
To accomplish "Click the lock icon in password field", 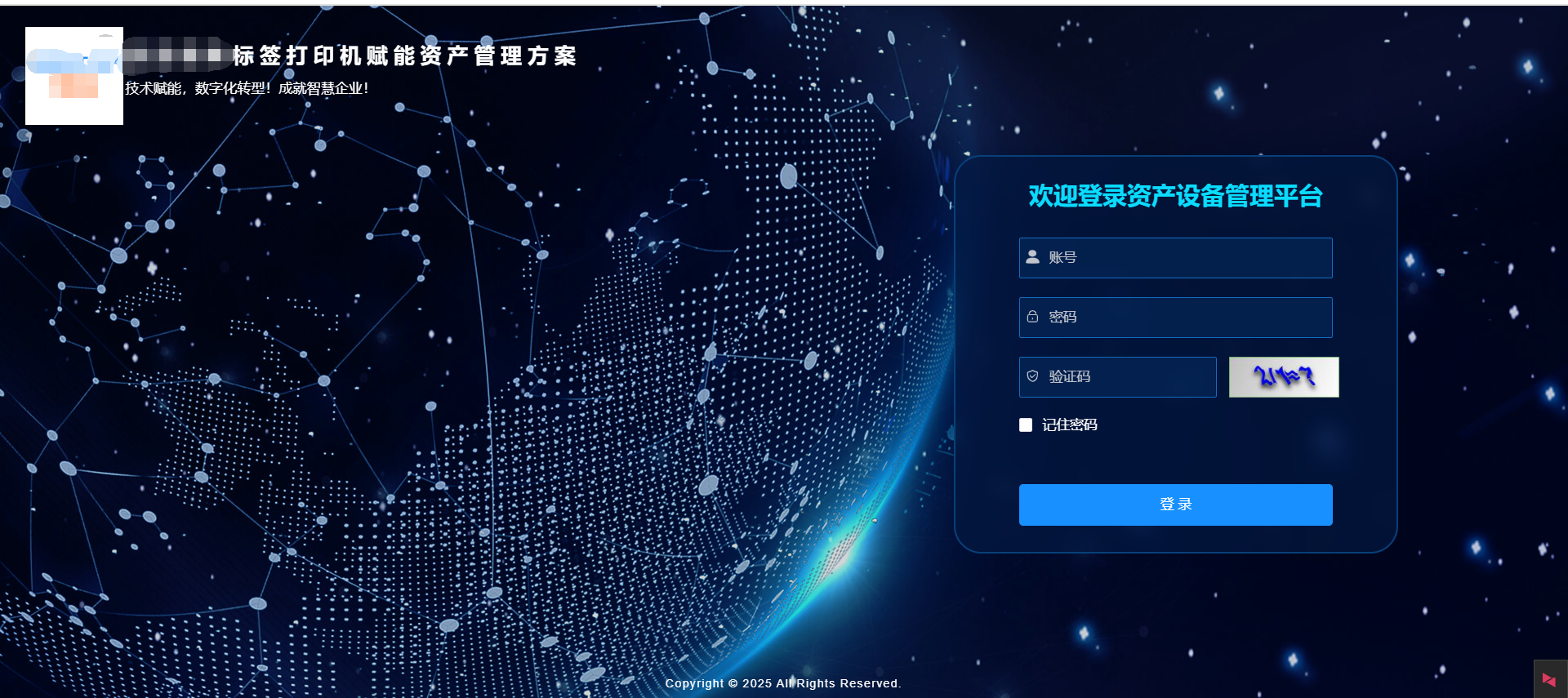I will click(x=1032, y=317).
